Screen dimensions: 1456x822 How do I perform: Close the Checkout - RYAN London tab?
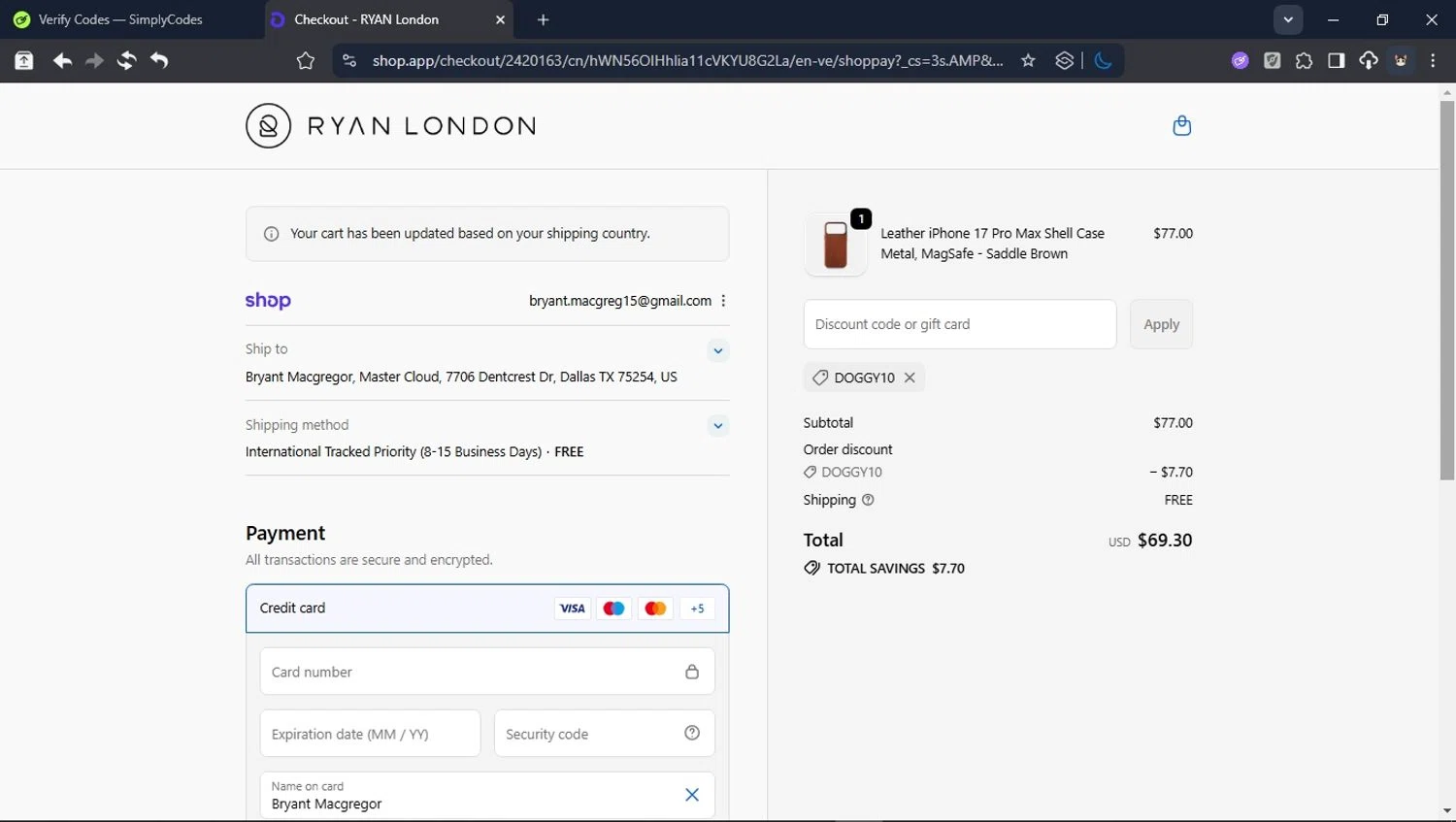500,19
